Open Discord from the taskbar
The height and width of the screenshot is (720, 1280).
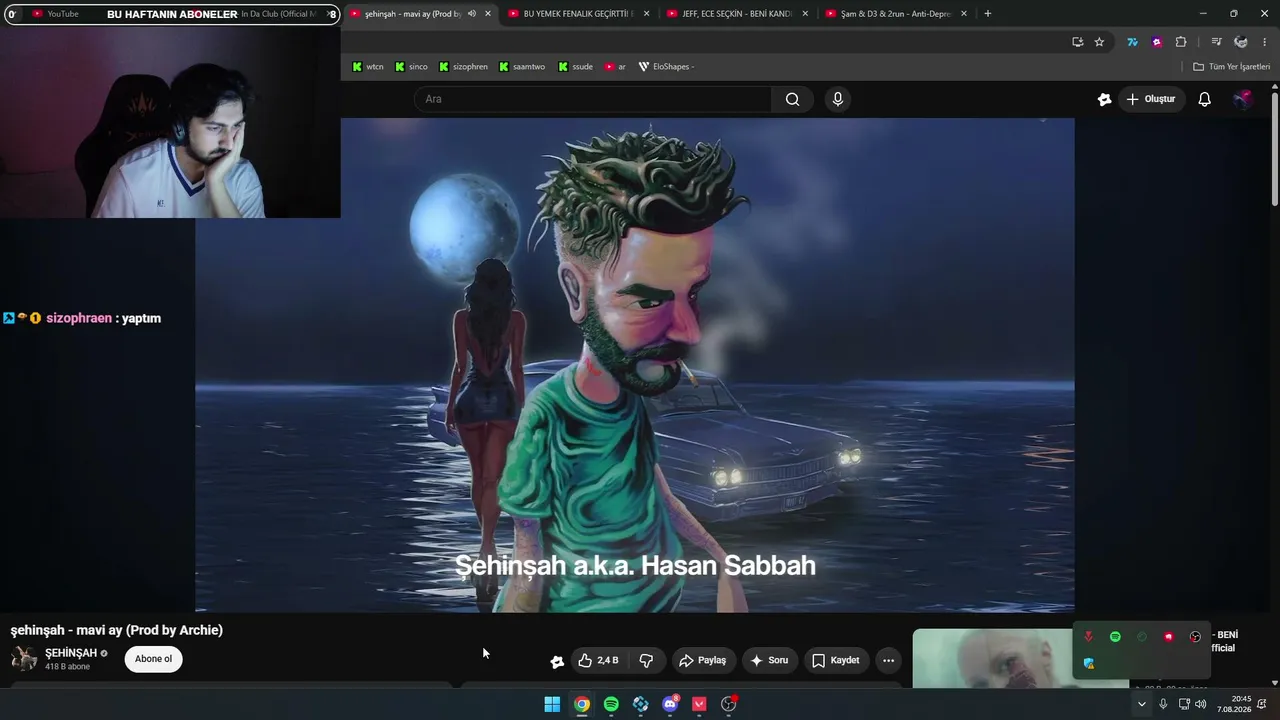(670, 704)
